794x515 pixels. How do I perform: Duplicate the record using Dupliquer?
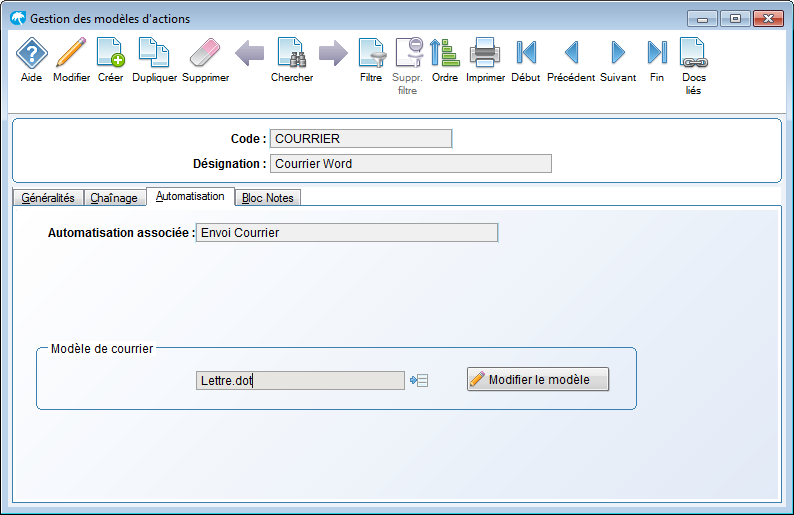click(x=153, y=53)
